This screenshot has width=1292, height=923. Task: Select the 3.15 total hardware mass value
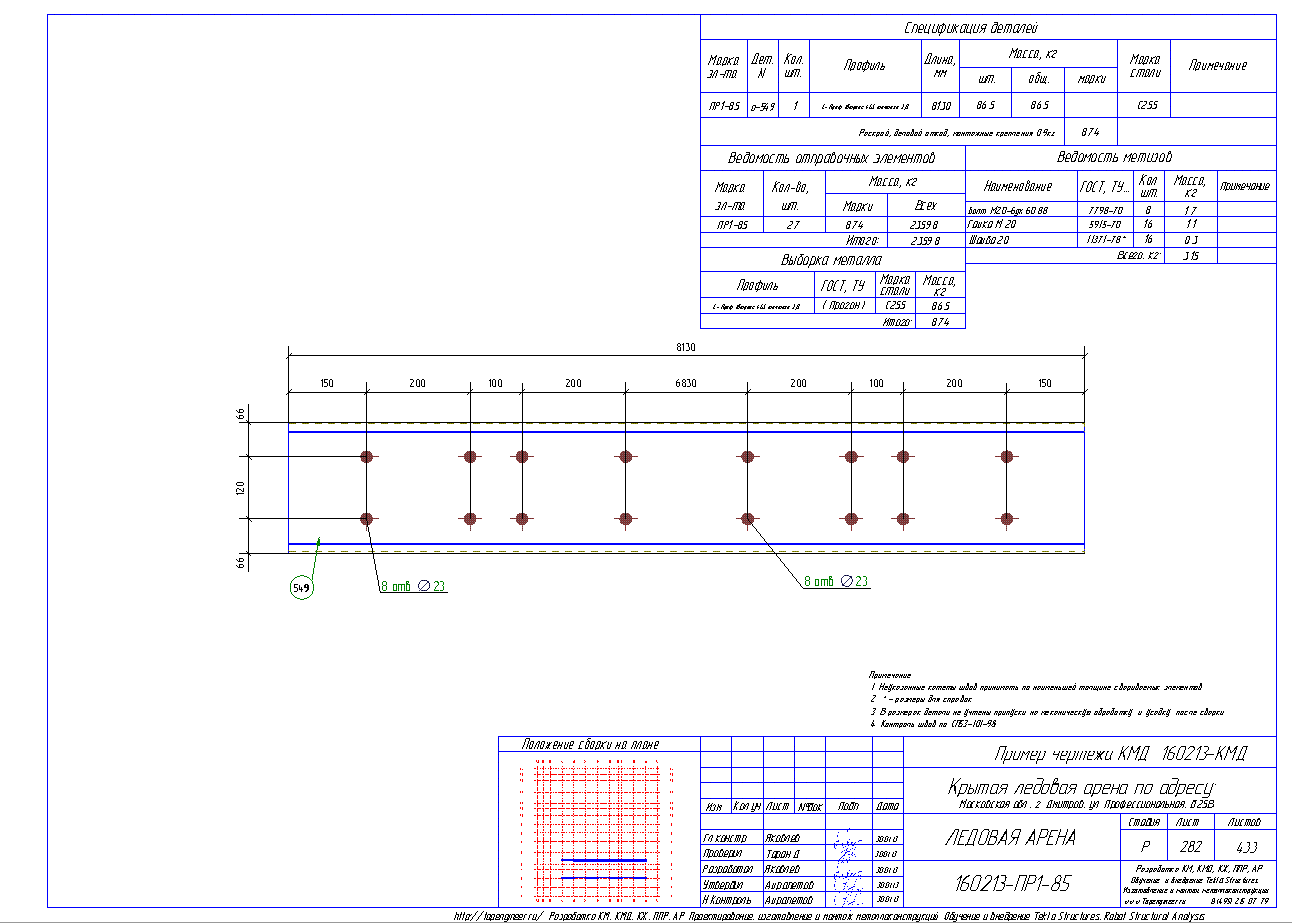(x=1190, y=256)
